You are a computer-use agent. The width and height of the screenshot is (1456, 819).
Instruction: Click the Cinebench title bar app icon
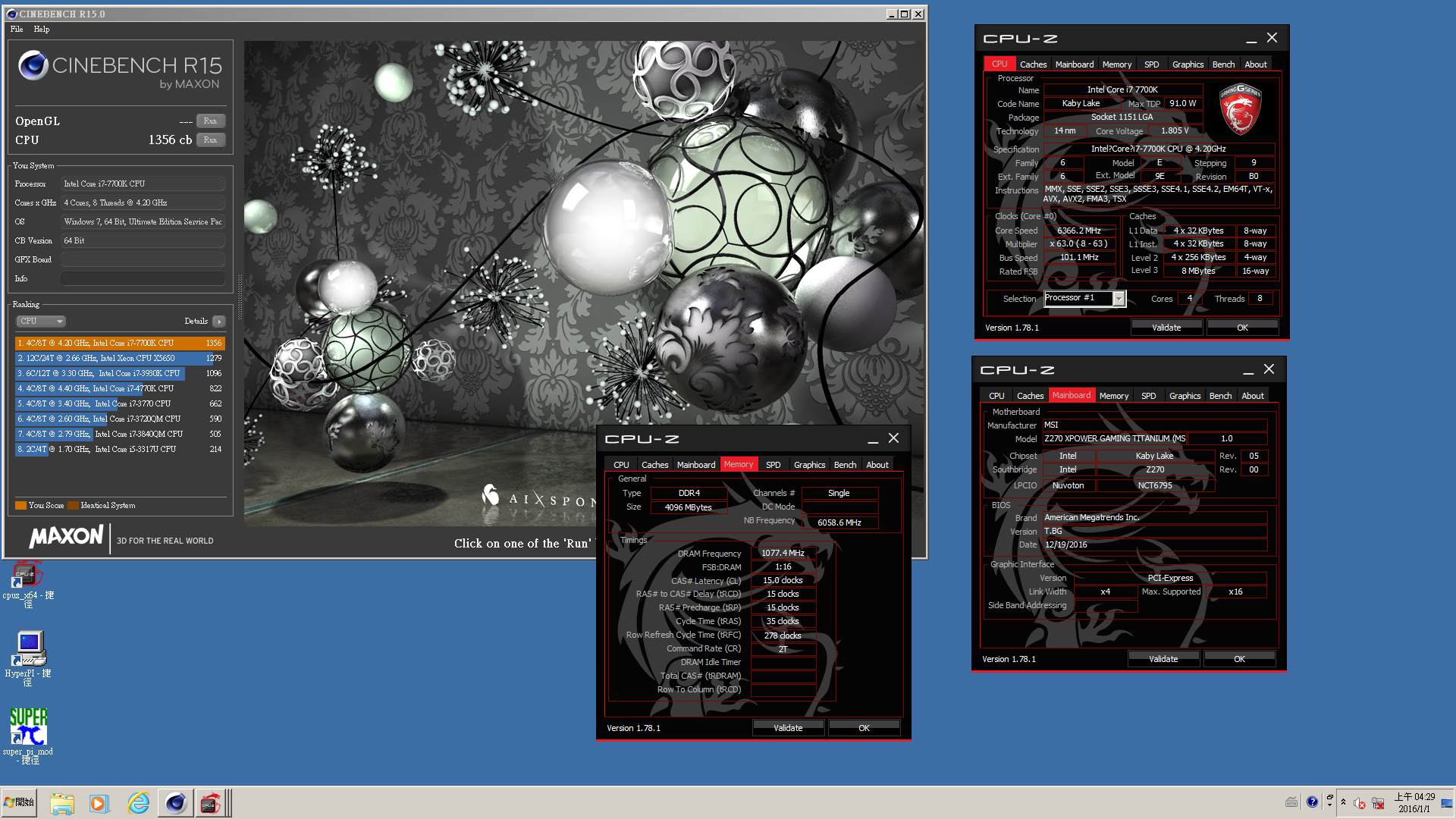click(x=11, y=14)
